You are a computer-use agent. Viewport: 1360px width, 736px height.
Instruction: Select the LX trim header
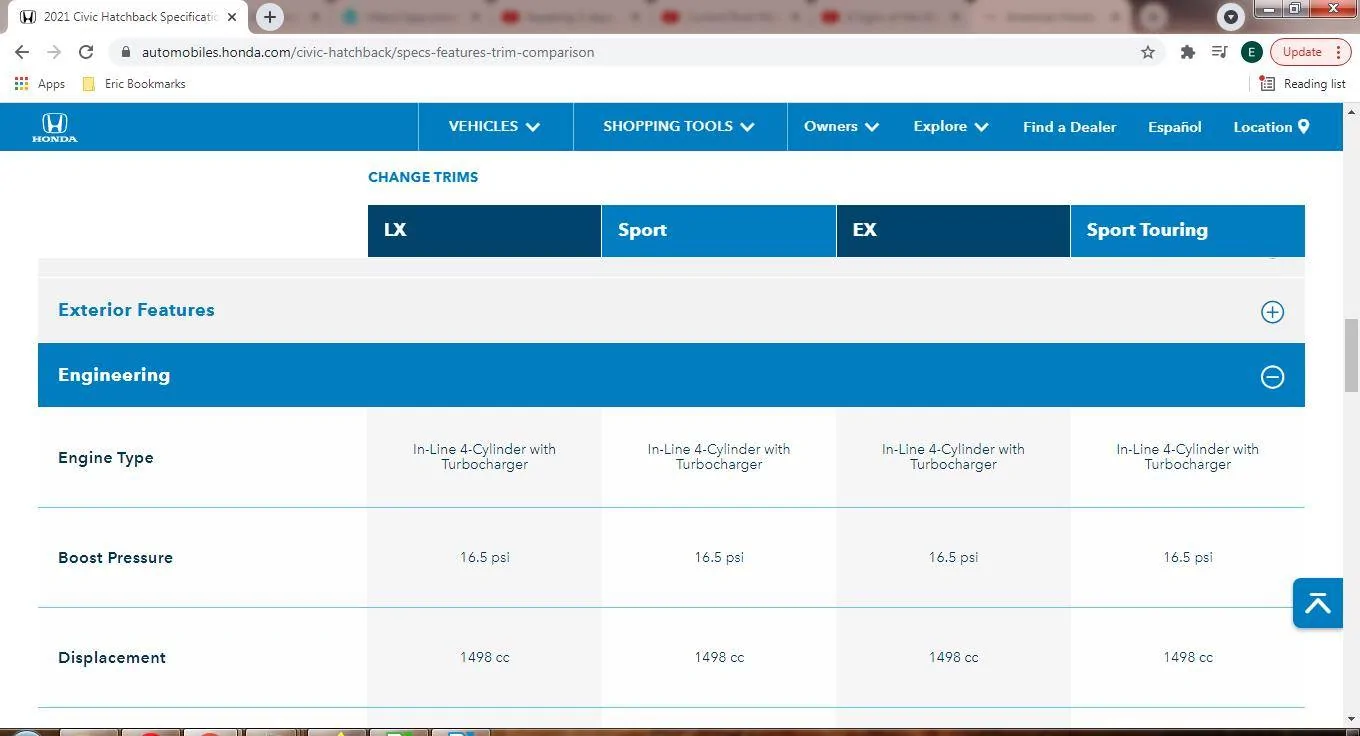pos(484,231)
